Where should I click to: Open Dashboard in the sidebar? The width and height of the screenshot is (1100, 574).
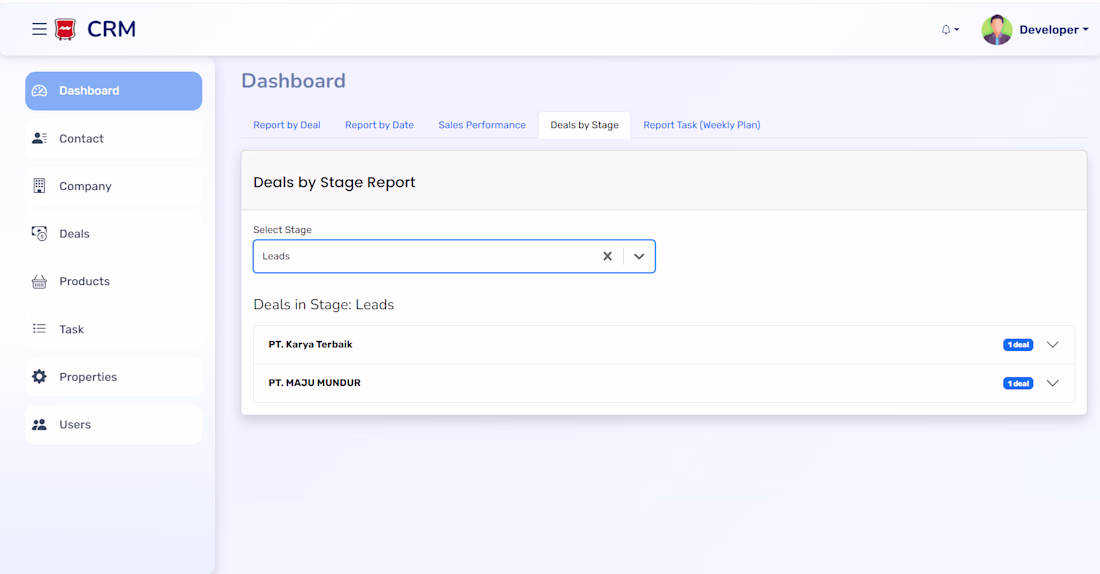click(114, 91)
